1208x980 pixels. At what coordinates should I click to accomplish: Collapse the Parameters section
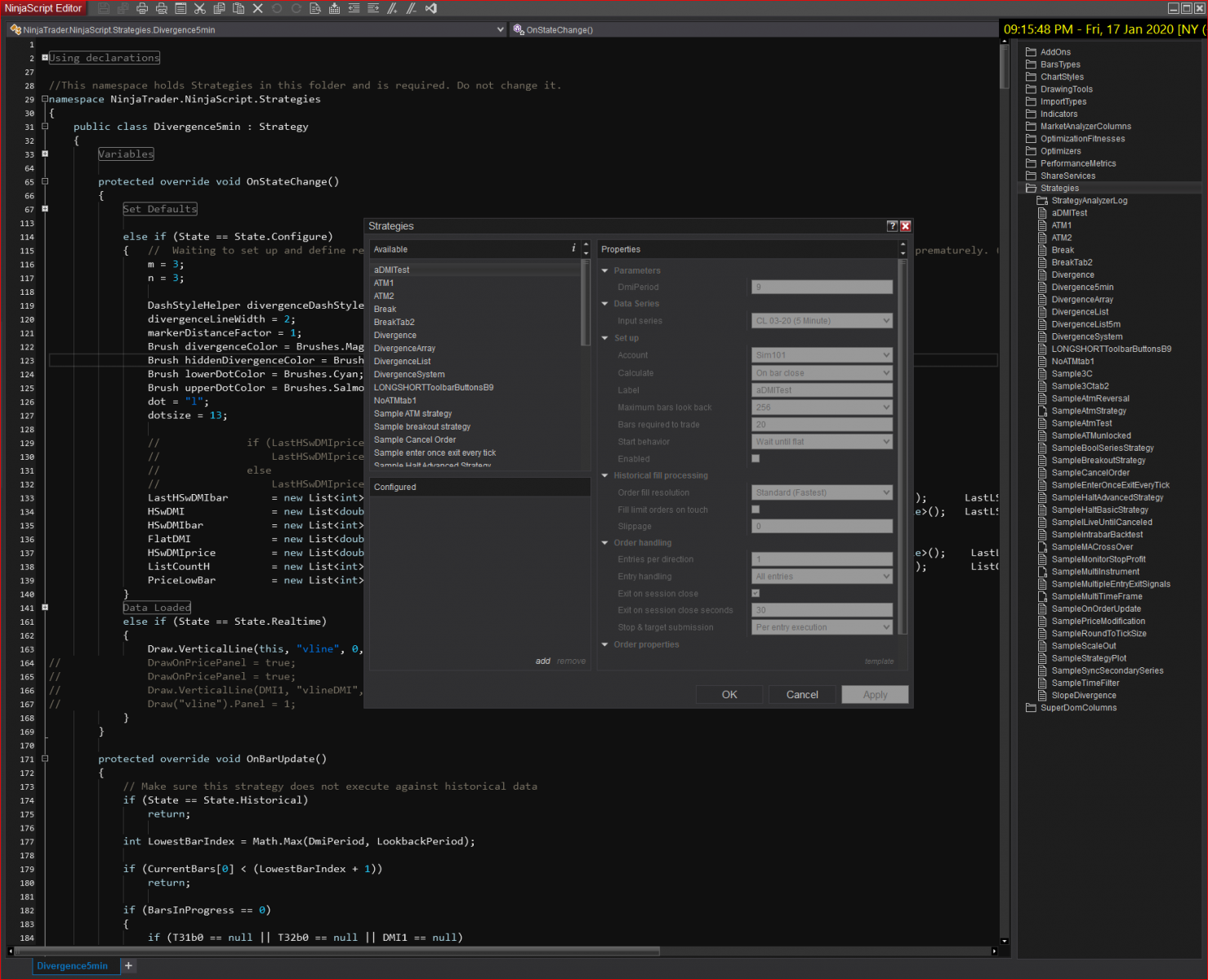coord(605,270)
